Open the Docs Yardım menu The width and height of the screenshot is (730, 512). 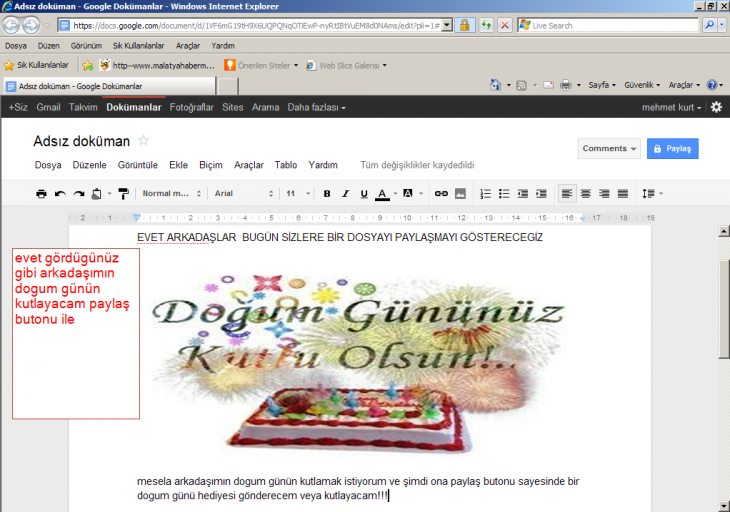[x=323, y=165]
